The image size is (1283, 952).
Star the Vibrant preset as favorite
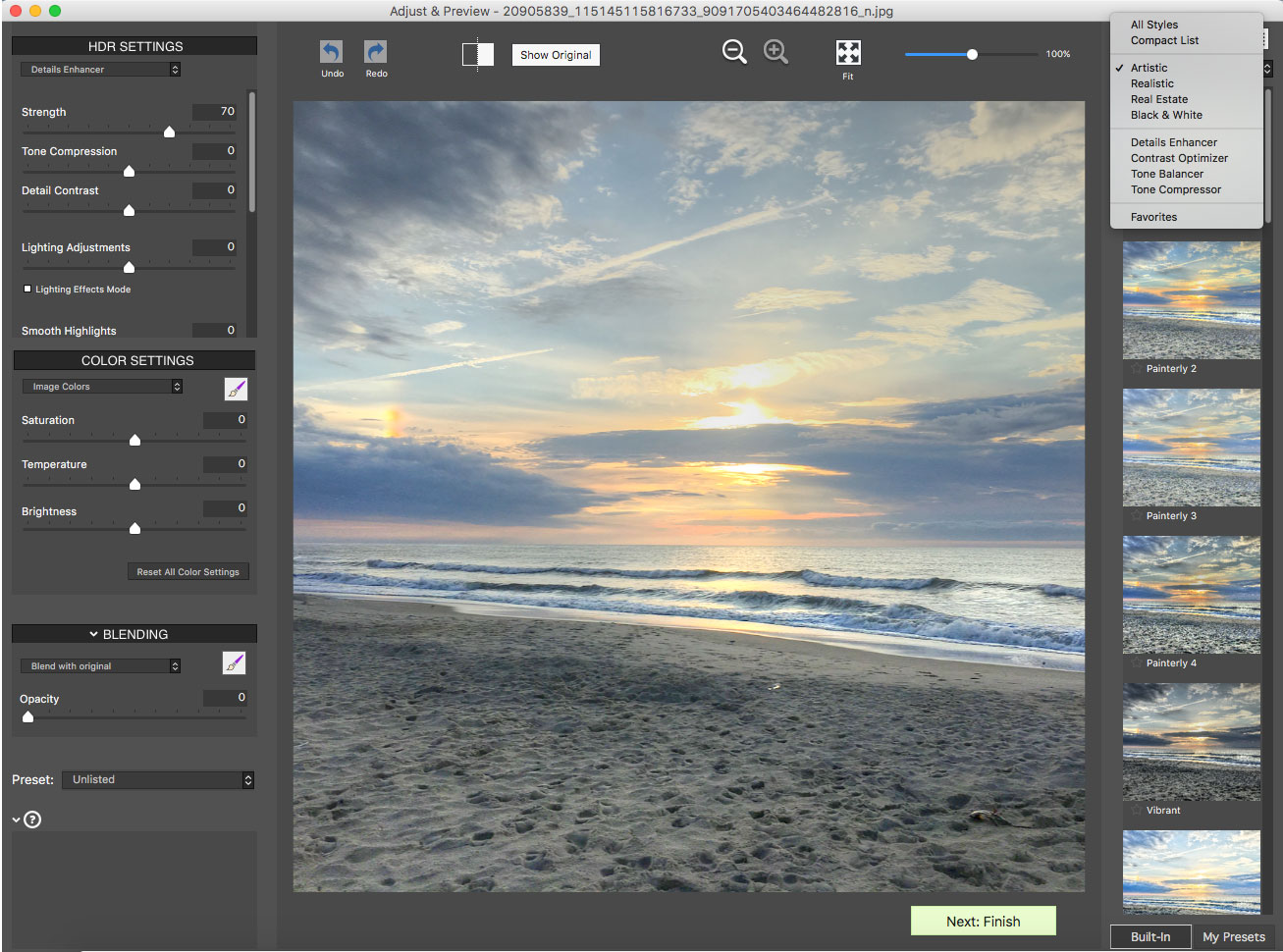click(1137, 811)
